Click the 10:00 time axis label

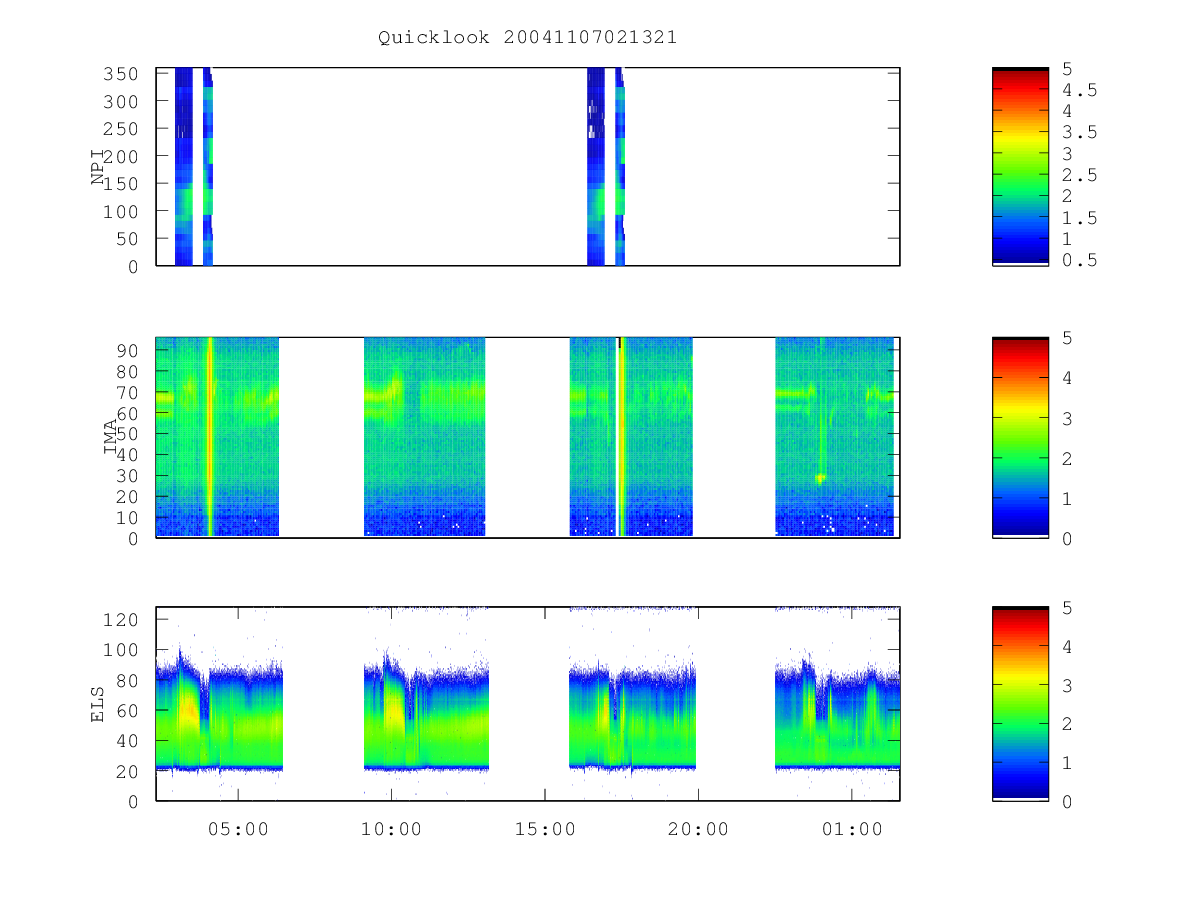[x=391, y=829]
